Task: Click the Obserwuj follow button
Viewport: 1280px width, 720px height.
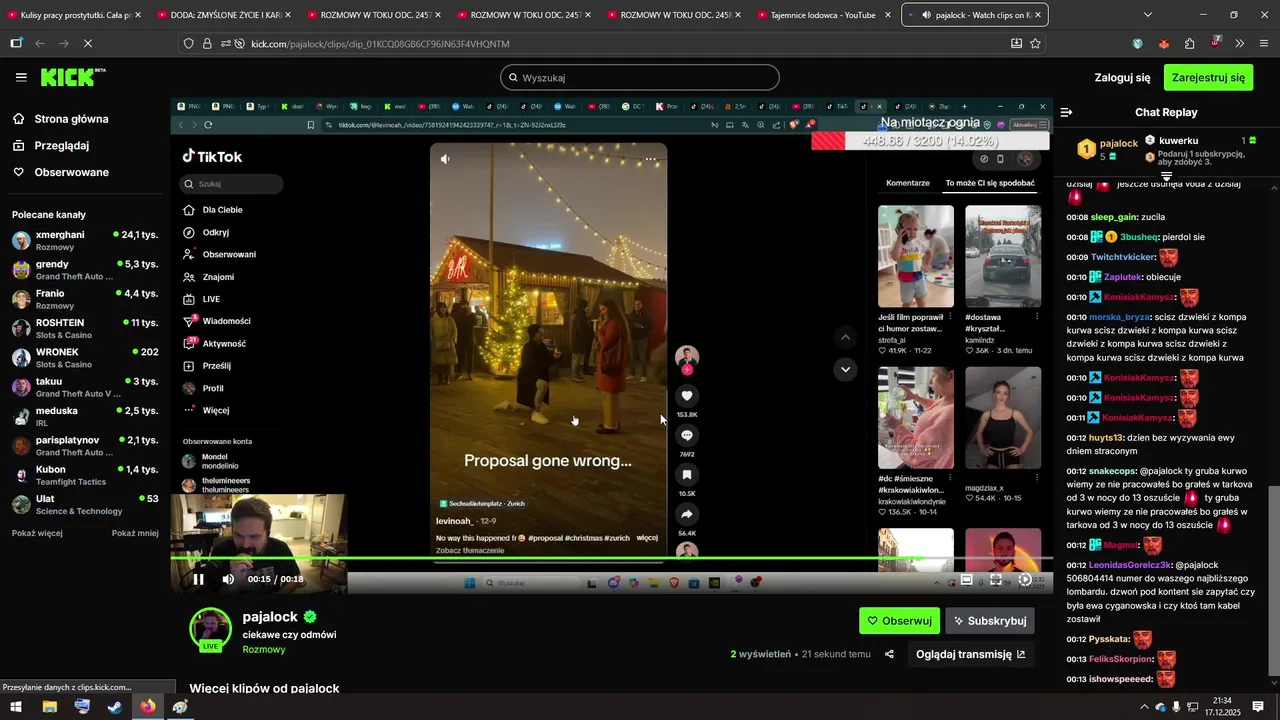Action: click(x=899, y=621)
